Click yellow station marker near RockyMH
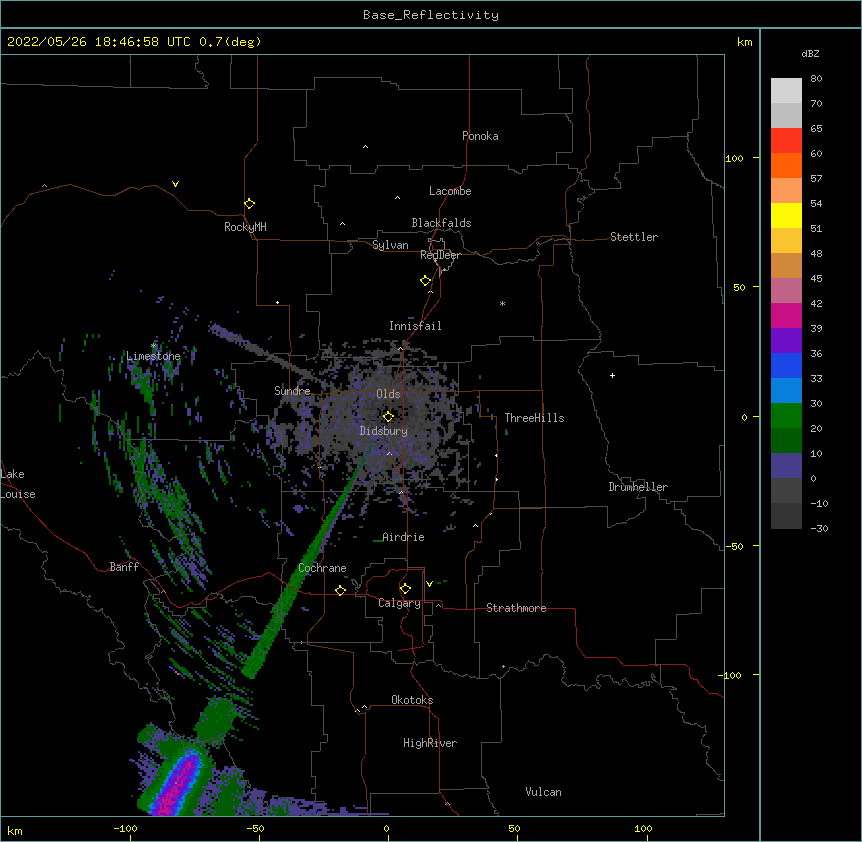This screenshot has height=842, width=862. pyautogui.click(x=249, y=204)
